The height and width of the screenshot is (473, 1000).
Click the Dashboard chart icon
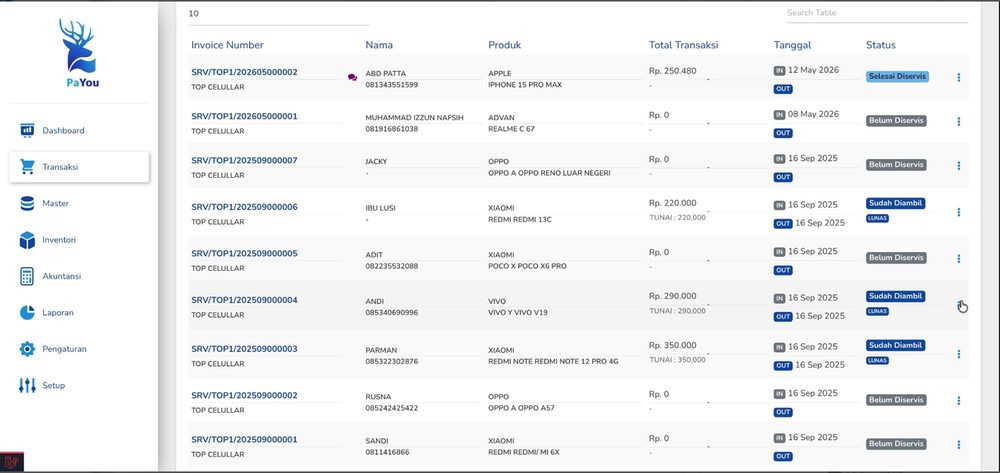27,131
